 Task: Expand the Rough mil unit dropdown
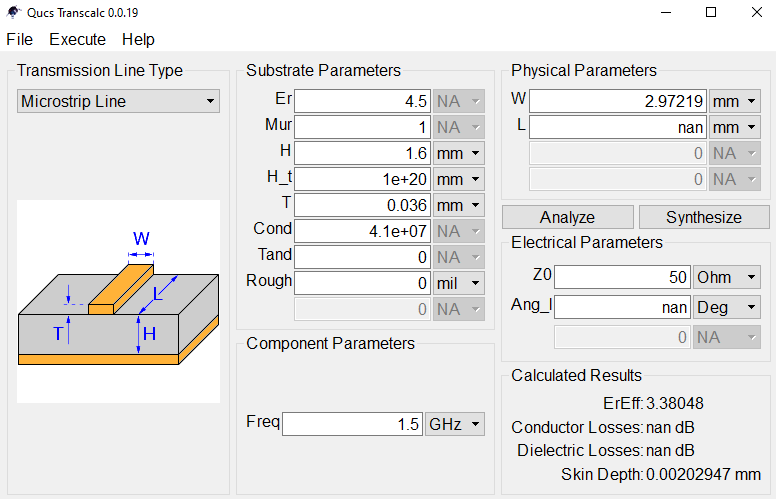click(459, 283)
